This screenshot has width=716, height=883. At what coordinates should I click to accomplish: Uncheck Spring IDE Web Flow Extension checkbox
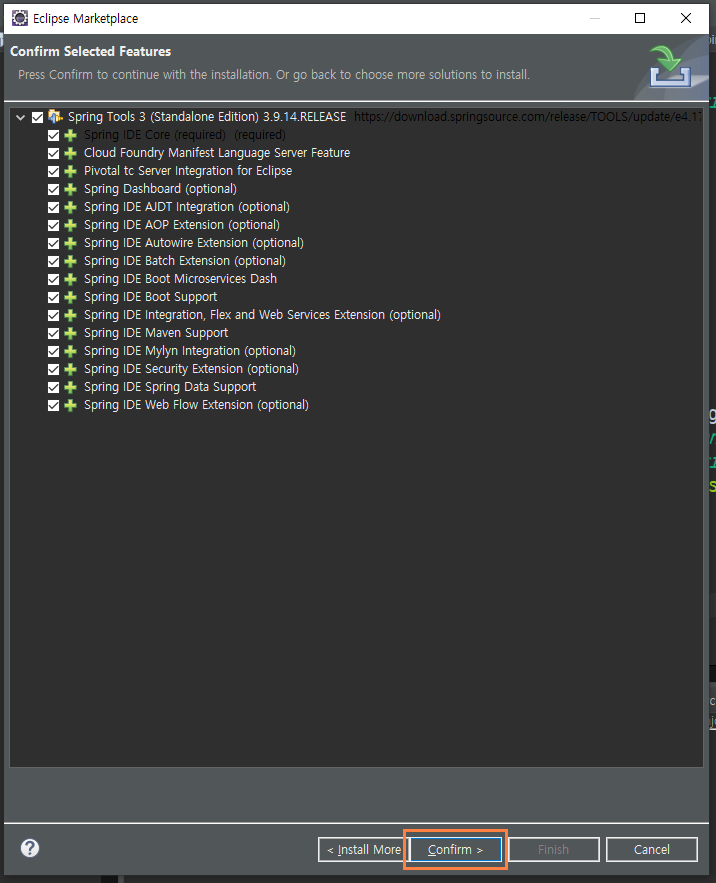coord(54,405)
